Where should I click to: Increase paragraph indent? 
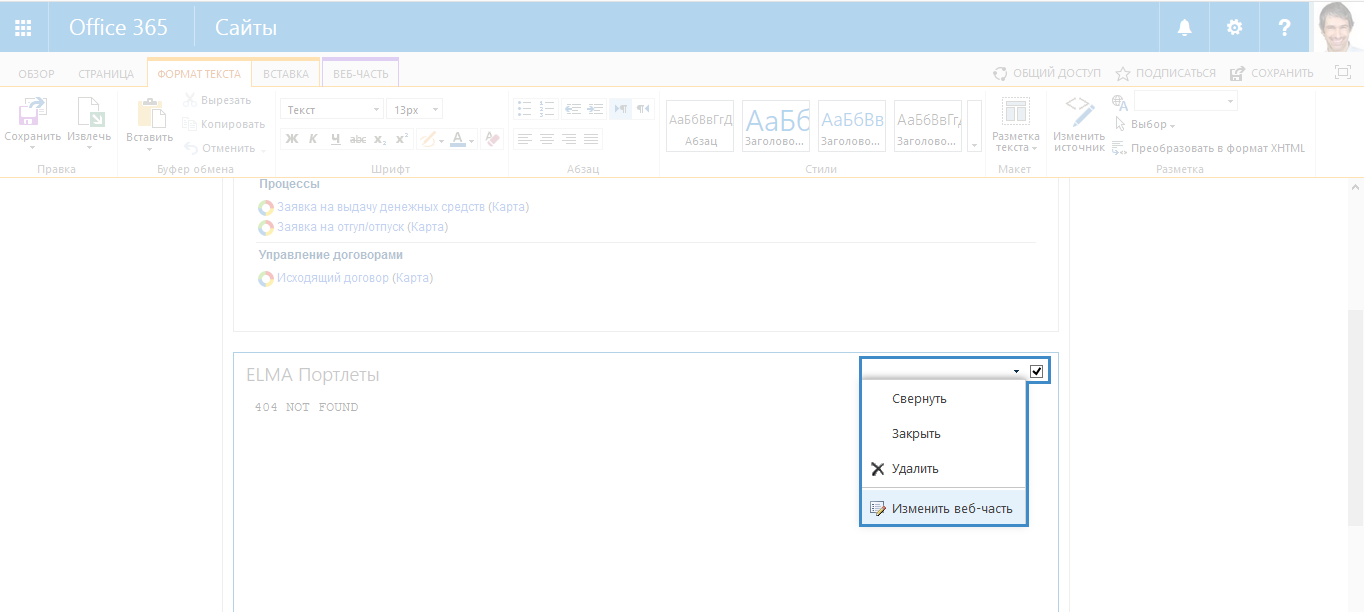click(x=595, y=109)
